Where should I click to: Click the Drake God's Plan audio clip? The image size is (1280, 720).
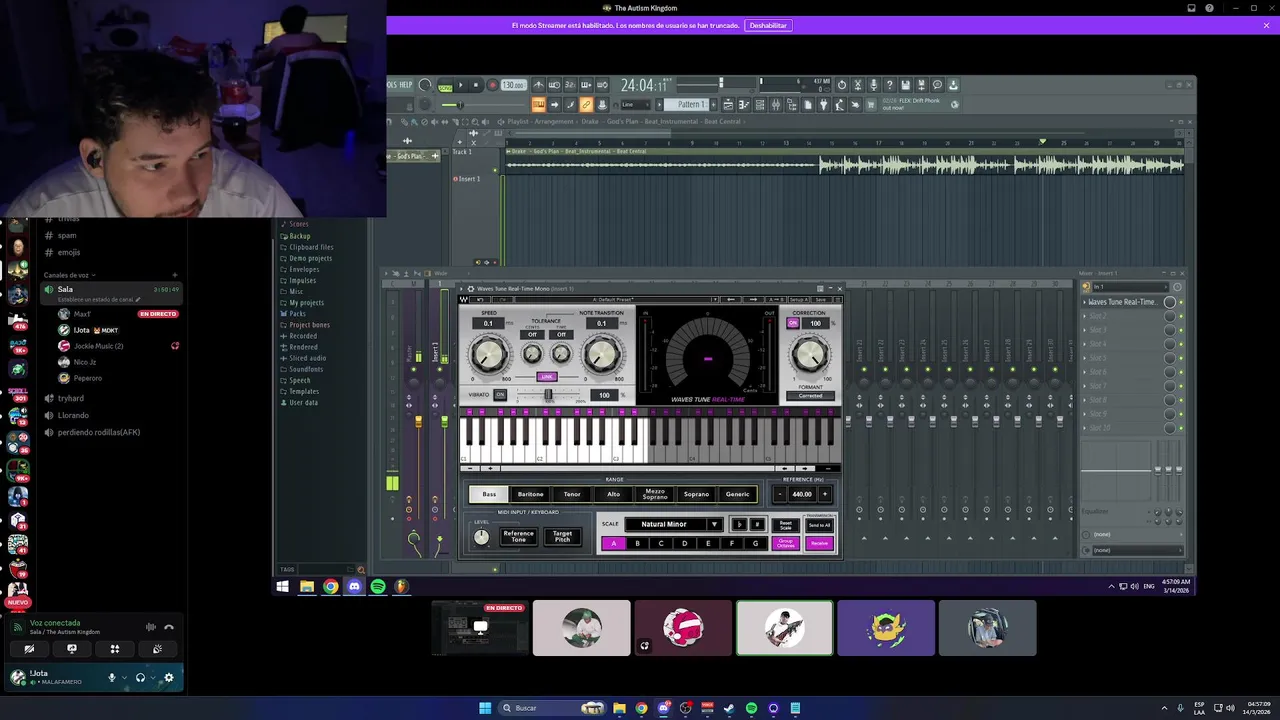pos(846,162)
